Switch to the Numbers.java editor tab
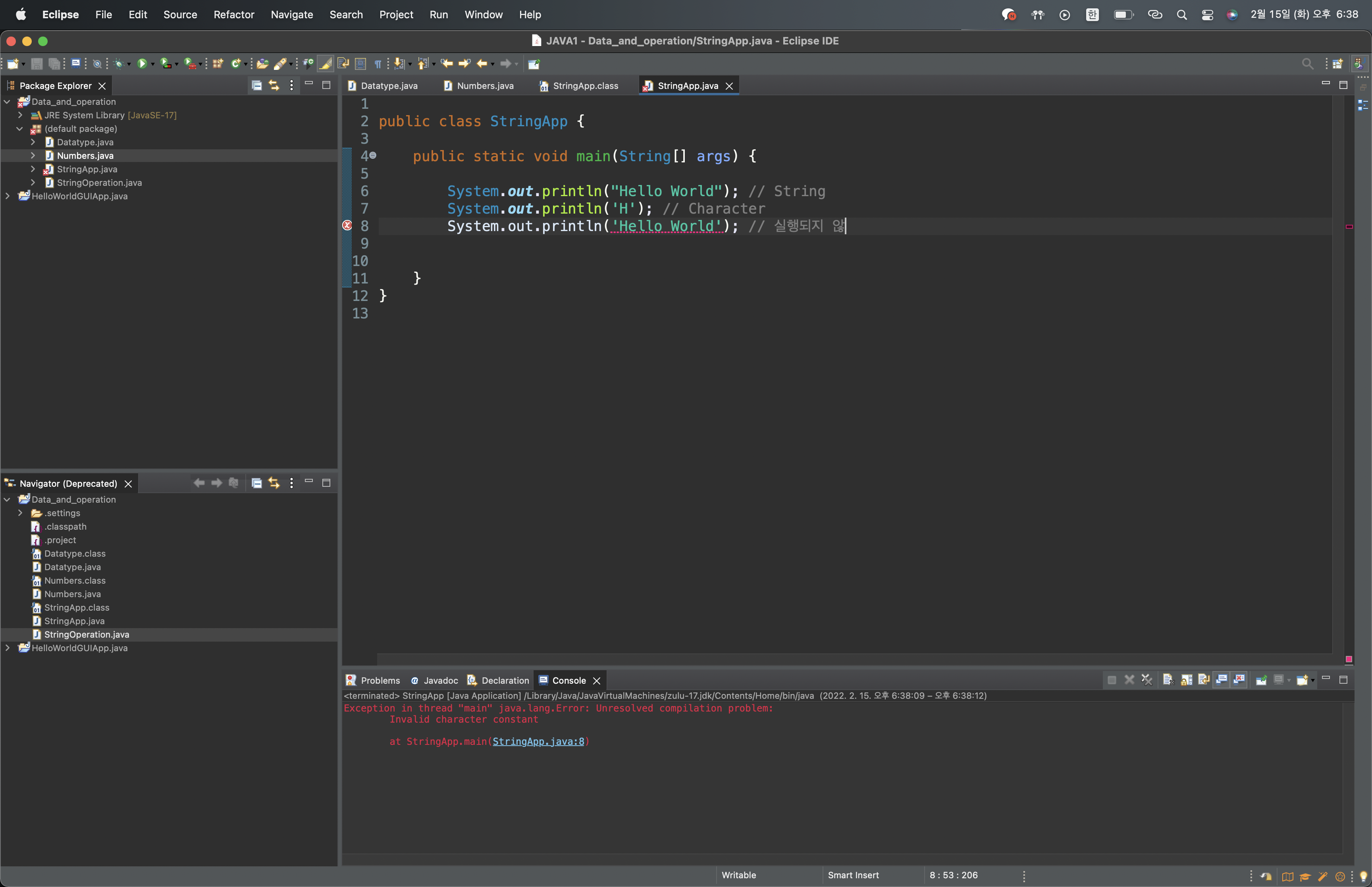1372x887 pixels. click(x=485, y=86)
